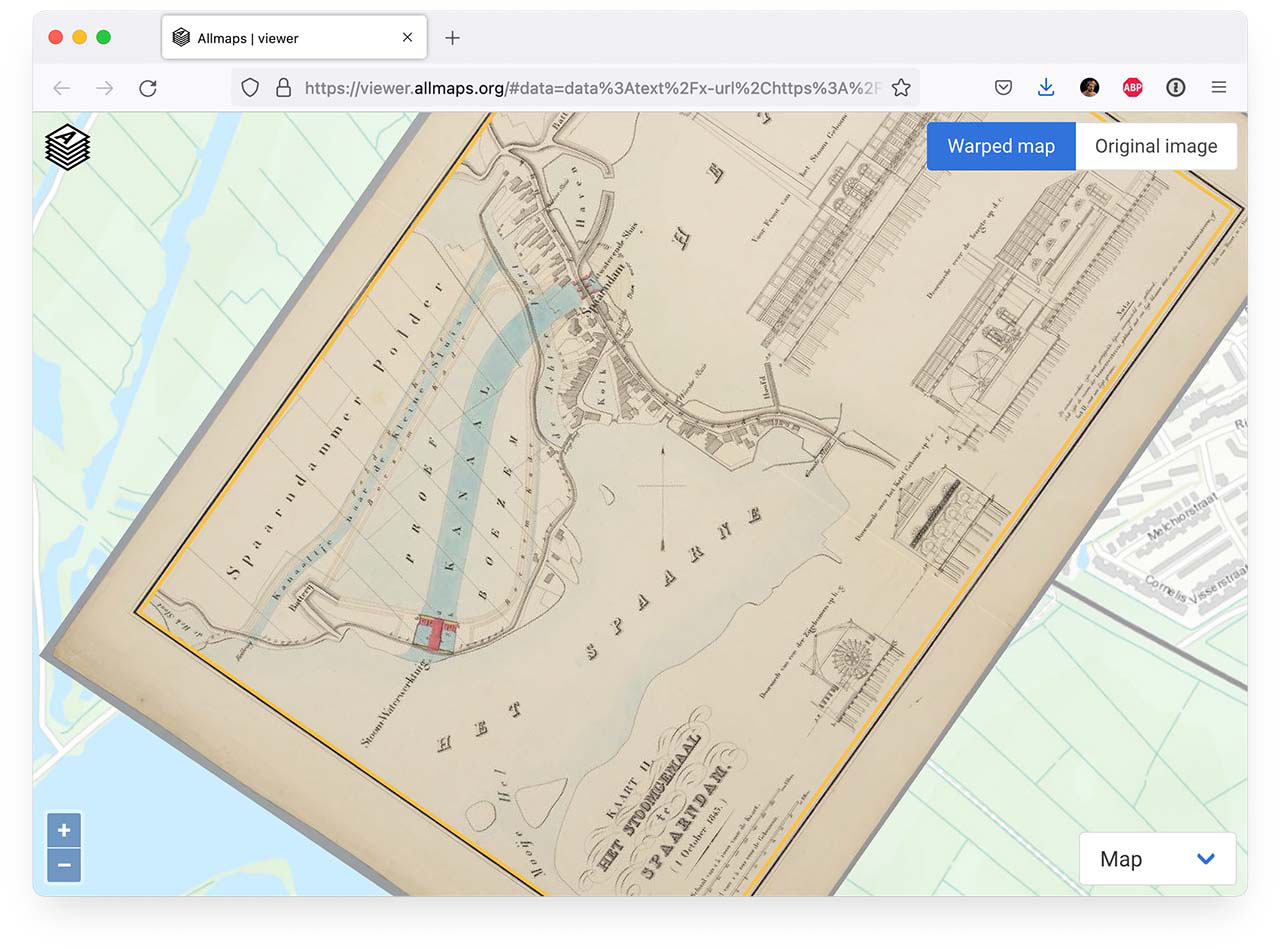Switch to Warped map view
Screen dimensions: 1280x949
pyautogui.click(x=1001, y=146)
